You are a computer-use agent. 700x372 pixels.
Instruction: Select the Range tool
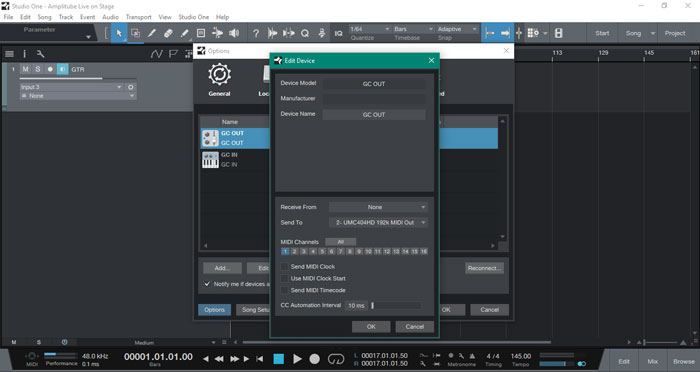(x=135, y=33)
